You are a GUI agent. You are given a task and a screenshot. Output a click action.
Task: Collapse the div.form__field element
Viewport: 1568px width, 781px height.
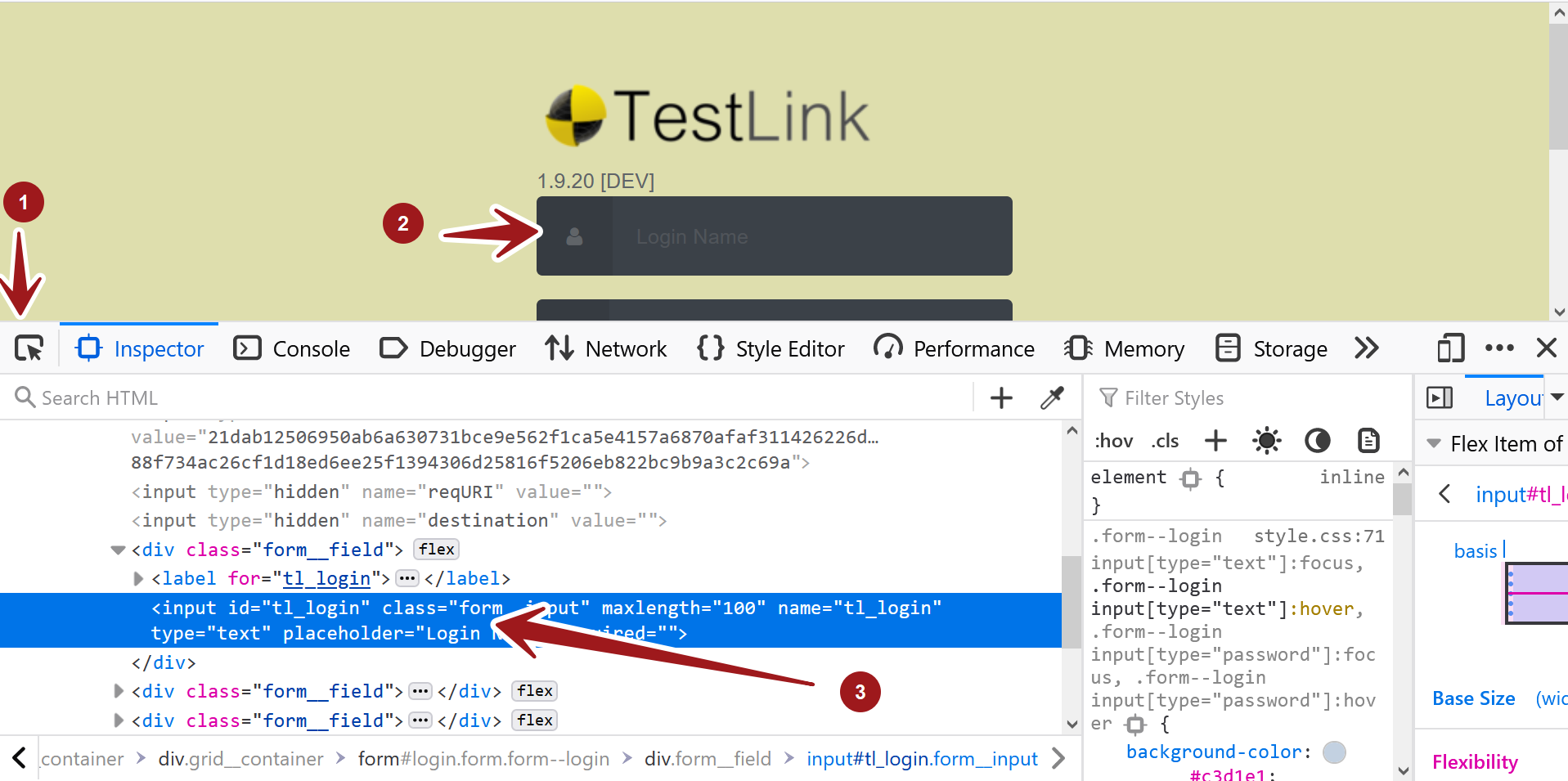tap(117, 549)
